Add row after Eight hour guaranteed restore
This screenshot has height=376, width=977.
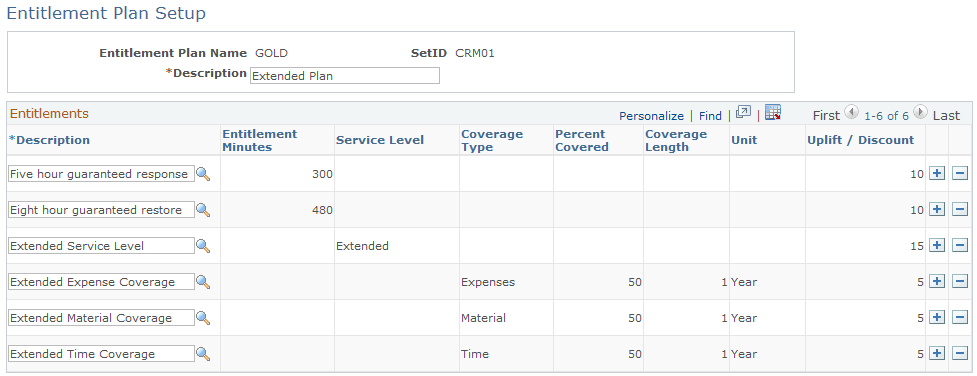click(936, 210)
